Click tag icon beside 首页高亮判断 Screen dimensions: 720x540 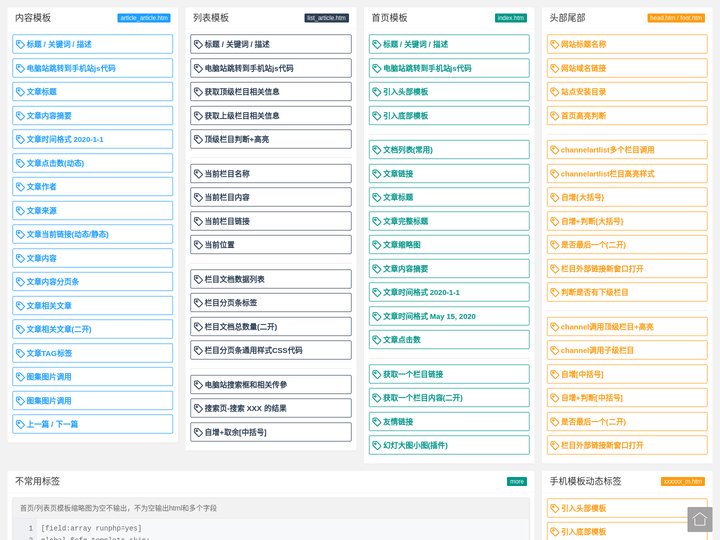coord(555,116)
